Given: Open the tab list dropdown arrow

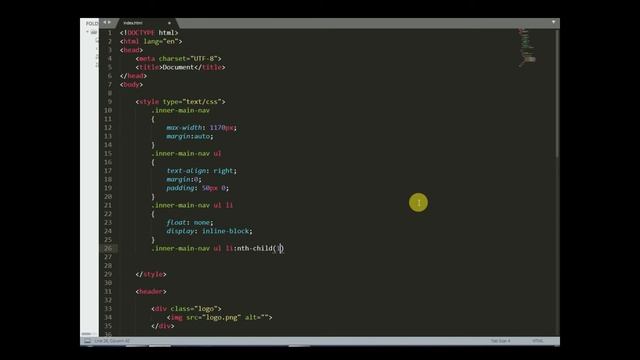Looking at the screenshot, I should [553, 22].
